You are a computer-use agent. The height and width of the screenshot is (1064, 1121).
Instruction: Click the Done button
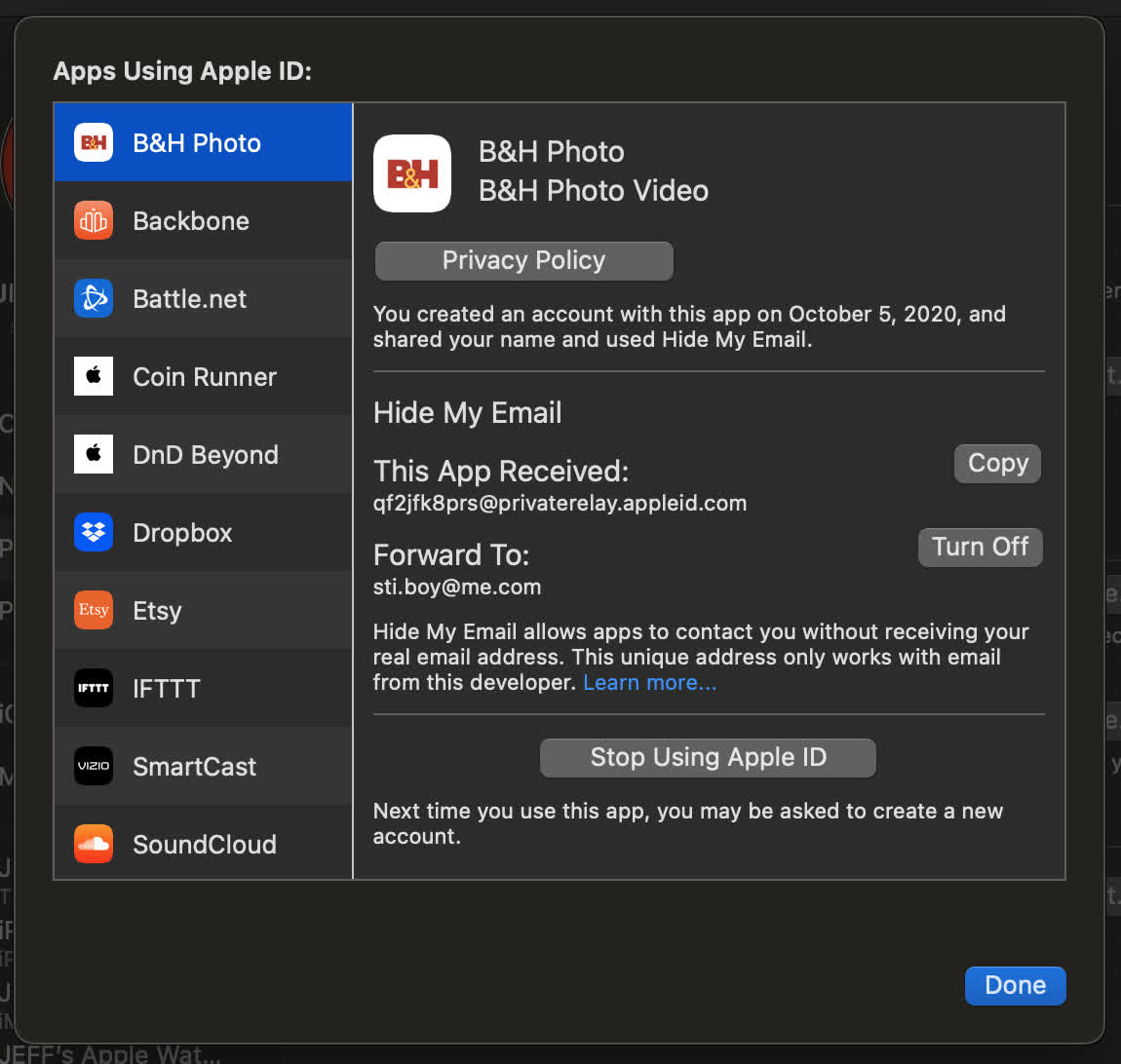(1015, 985)
